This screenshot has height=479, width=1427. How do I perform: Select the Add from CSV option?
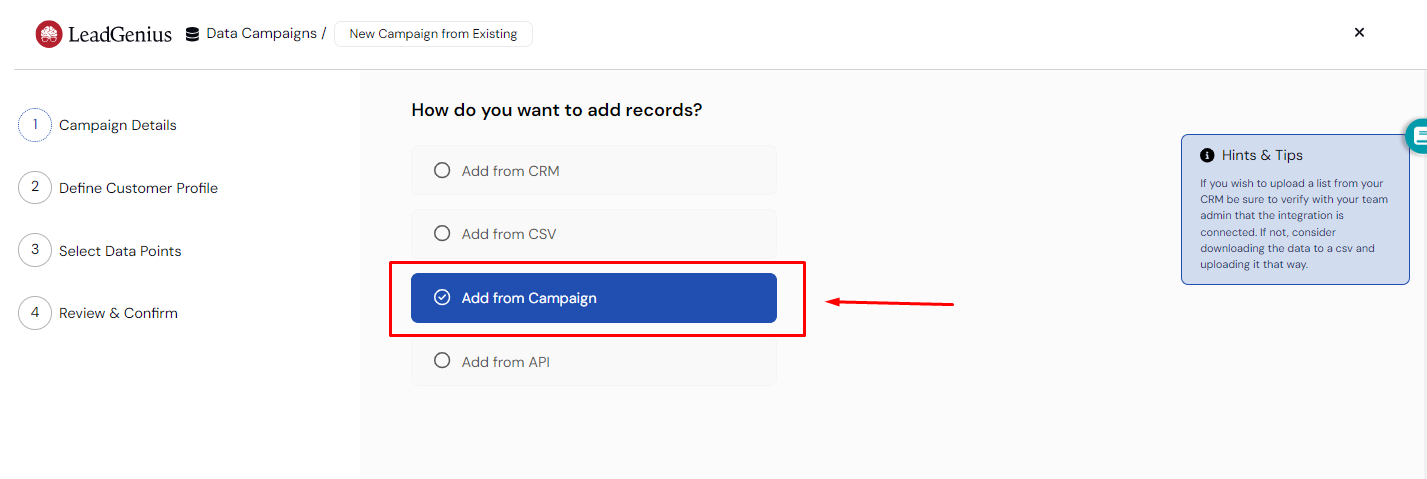[x=594, y=234]
